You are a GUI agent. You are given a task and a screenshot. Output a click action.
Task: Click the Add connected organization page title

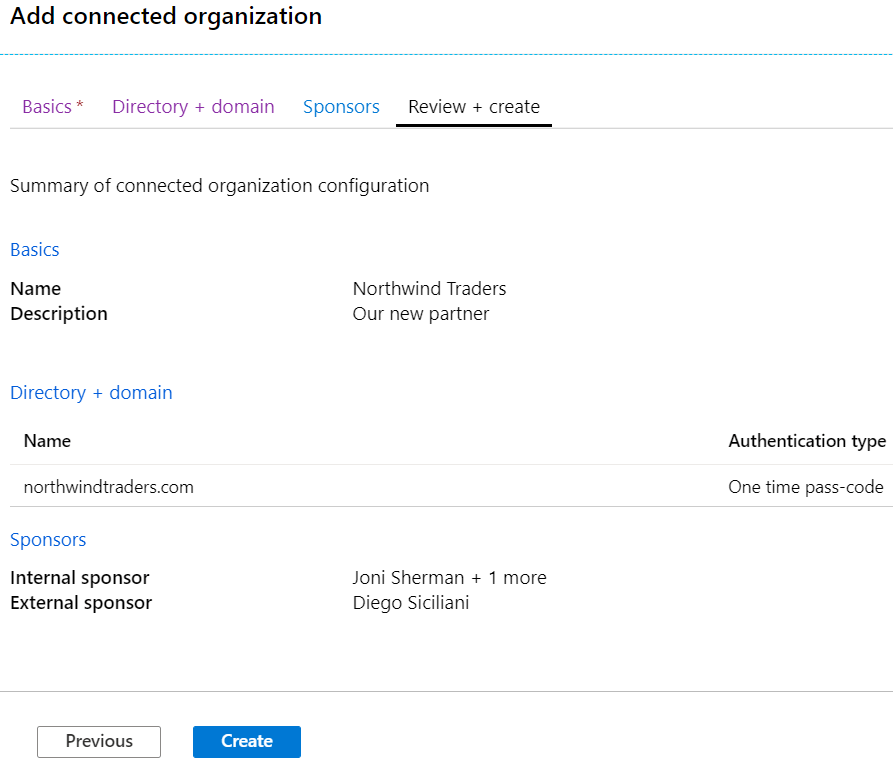[x=166, y=17]
